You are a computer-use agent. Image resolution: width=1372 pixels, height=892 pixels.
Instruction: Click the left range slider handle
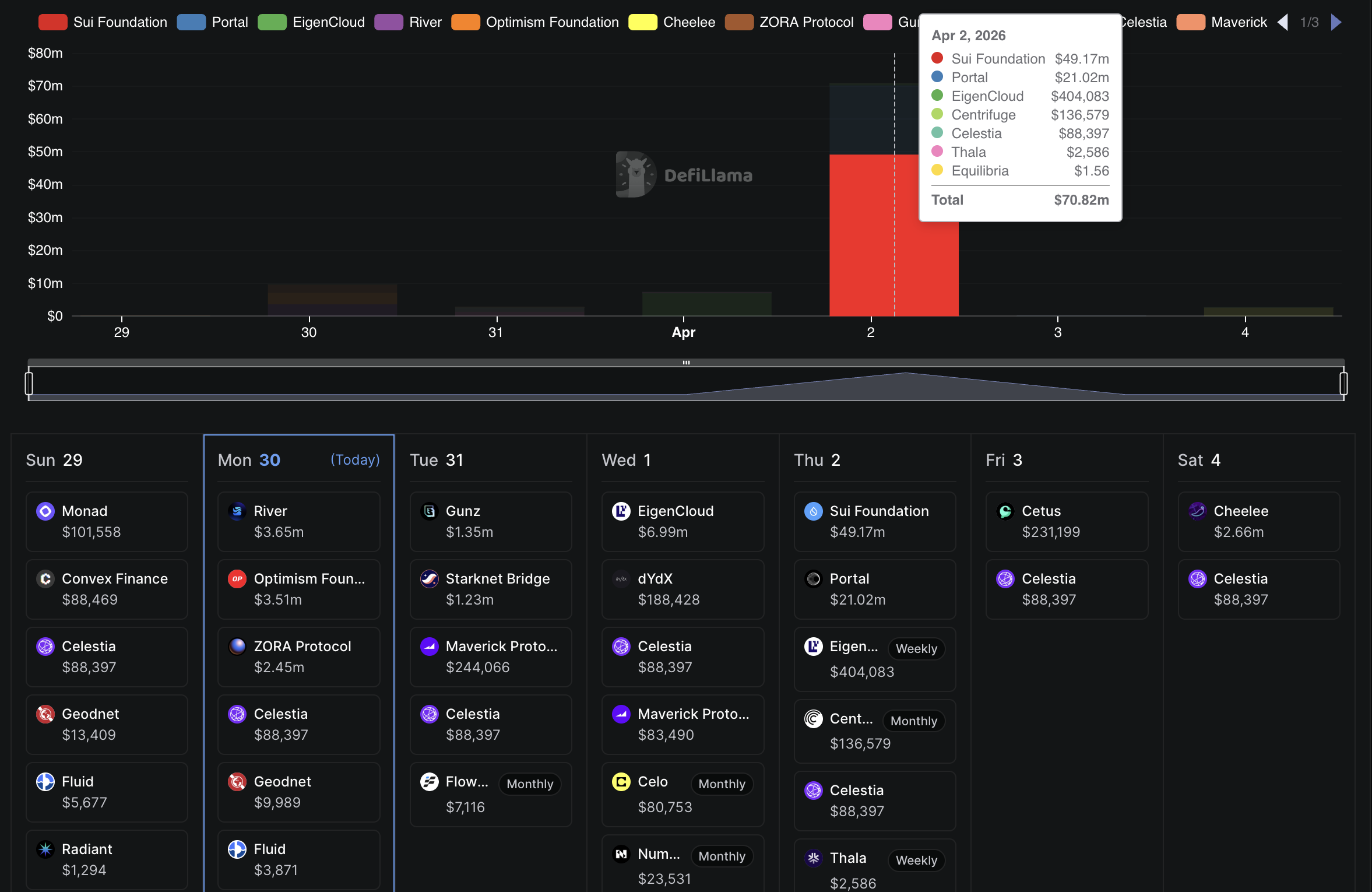[x=29, y=384]
